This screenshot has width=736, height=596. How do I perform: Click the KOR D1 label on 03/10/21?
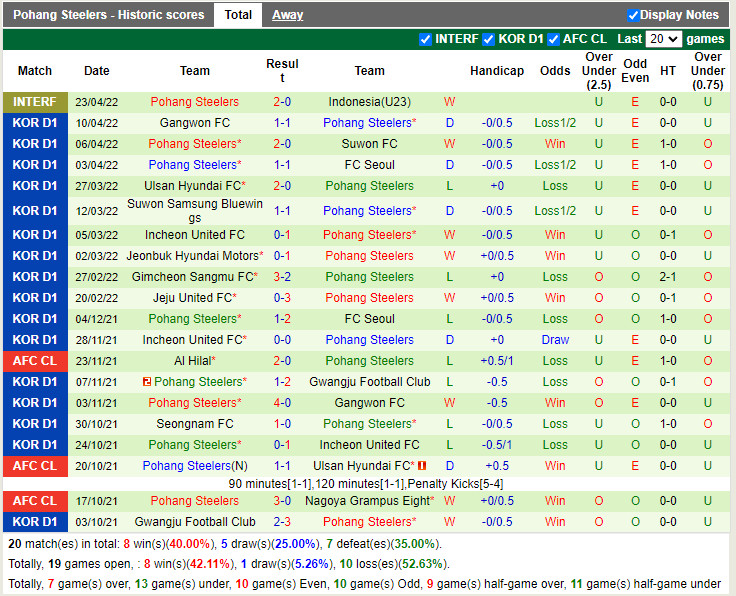pos(35,522)
